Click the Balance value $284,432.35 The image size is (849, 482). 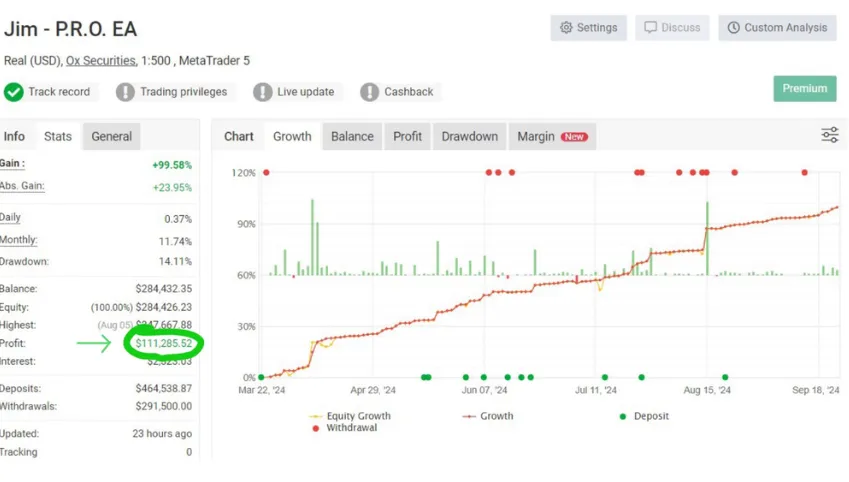coord(164,289)
